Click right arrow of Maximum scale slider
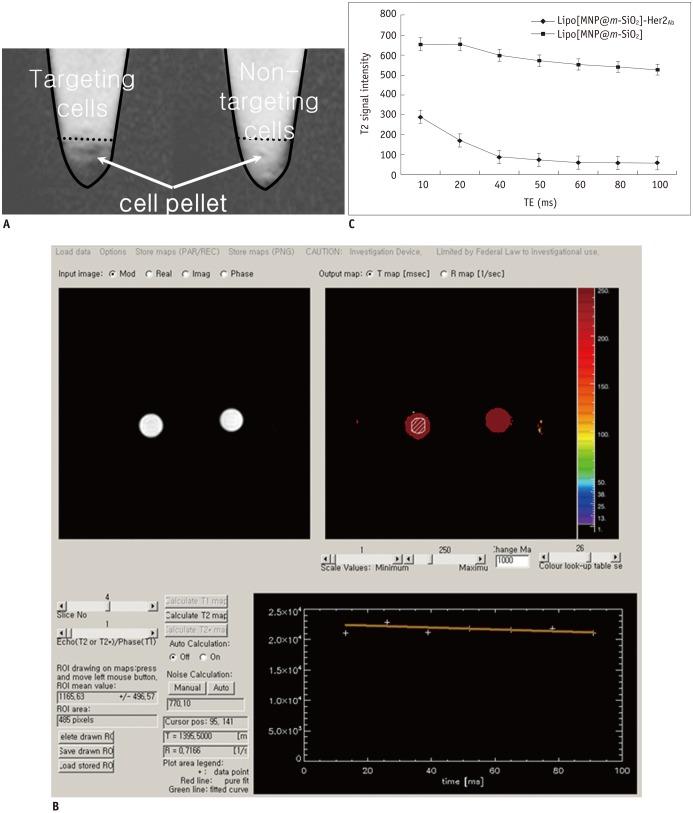 pos(481,558)
